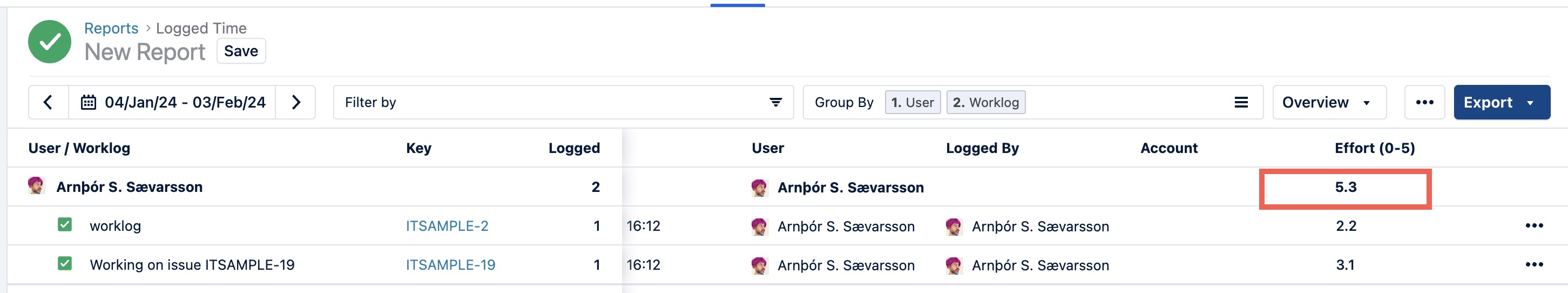Go to previous date period arrow
Image resolution: width=1568 pixels, height=293 pixels.
48,102
